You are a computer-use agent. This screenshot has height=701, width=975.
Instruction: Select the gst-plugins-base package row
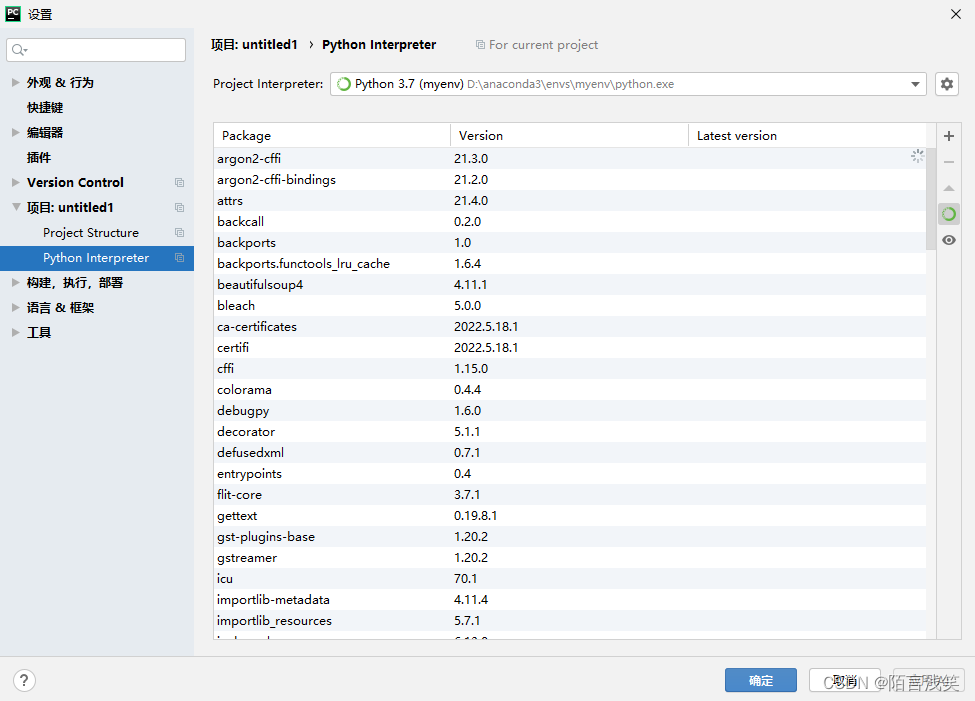570,537
